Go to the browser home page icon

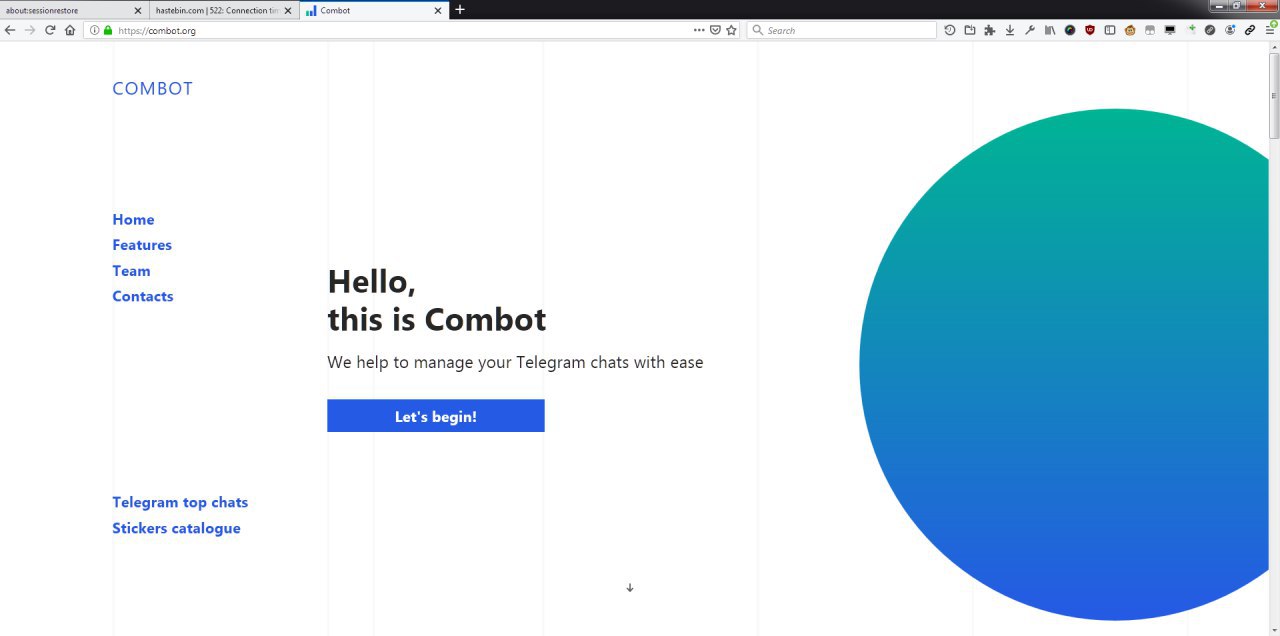click(x=70, y=30)
